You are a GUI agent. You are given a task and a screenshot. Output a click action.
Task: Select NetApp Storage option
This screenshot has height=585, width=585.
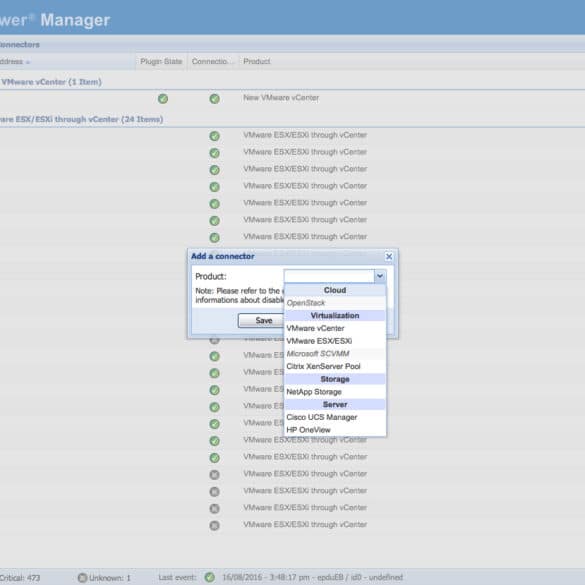pyautogui.click(x=335, y=392)
